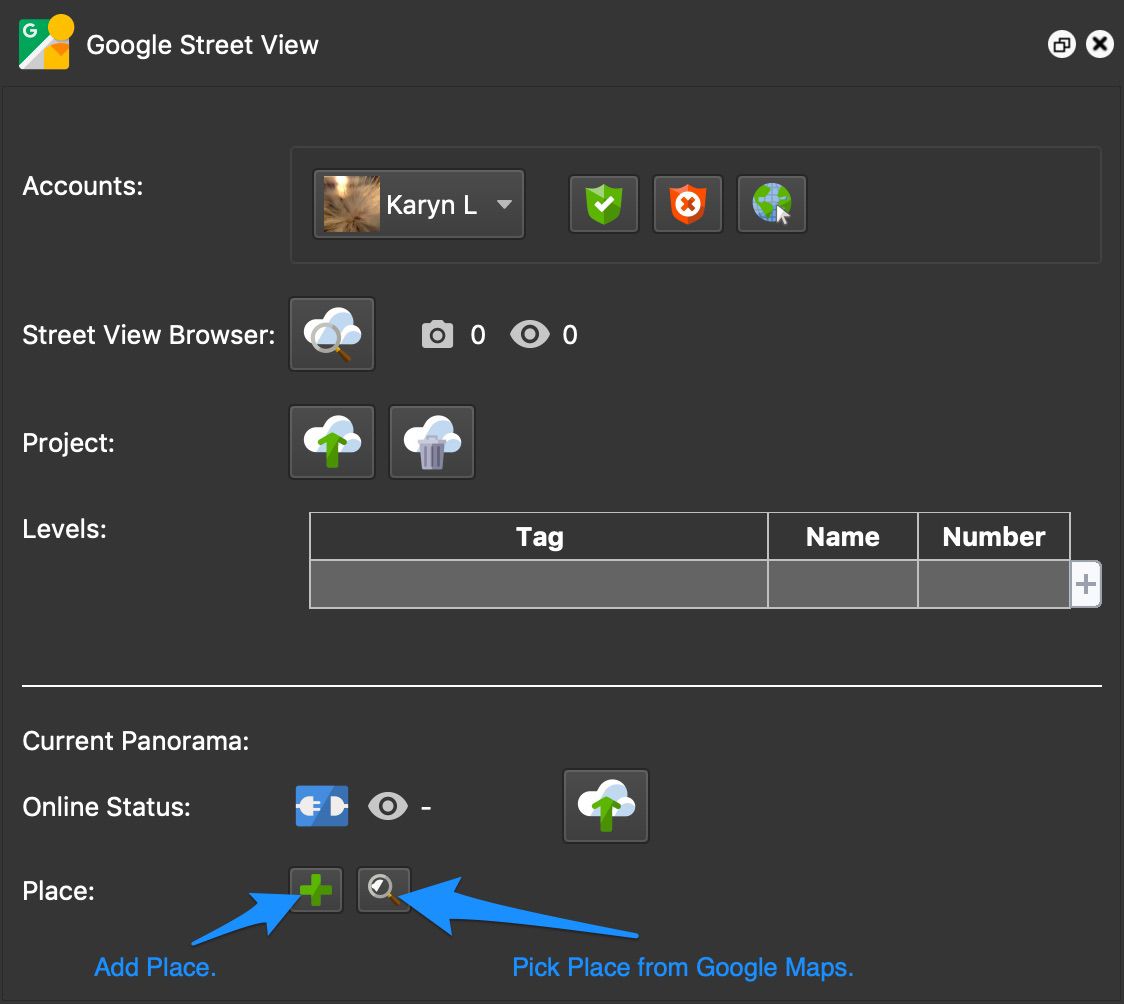Click the Karyn L account avatar thumbnail
Screen dimensions: 1124x1004
click(351, 205)
